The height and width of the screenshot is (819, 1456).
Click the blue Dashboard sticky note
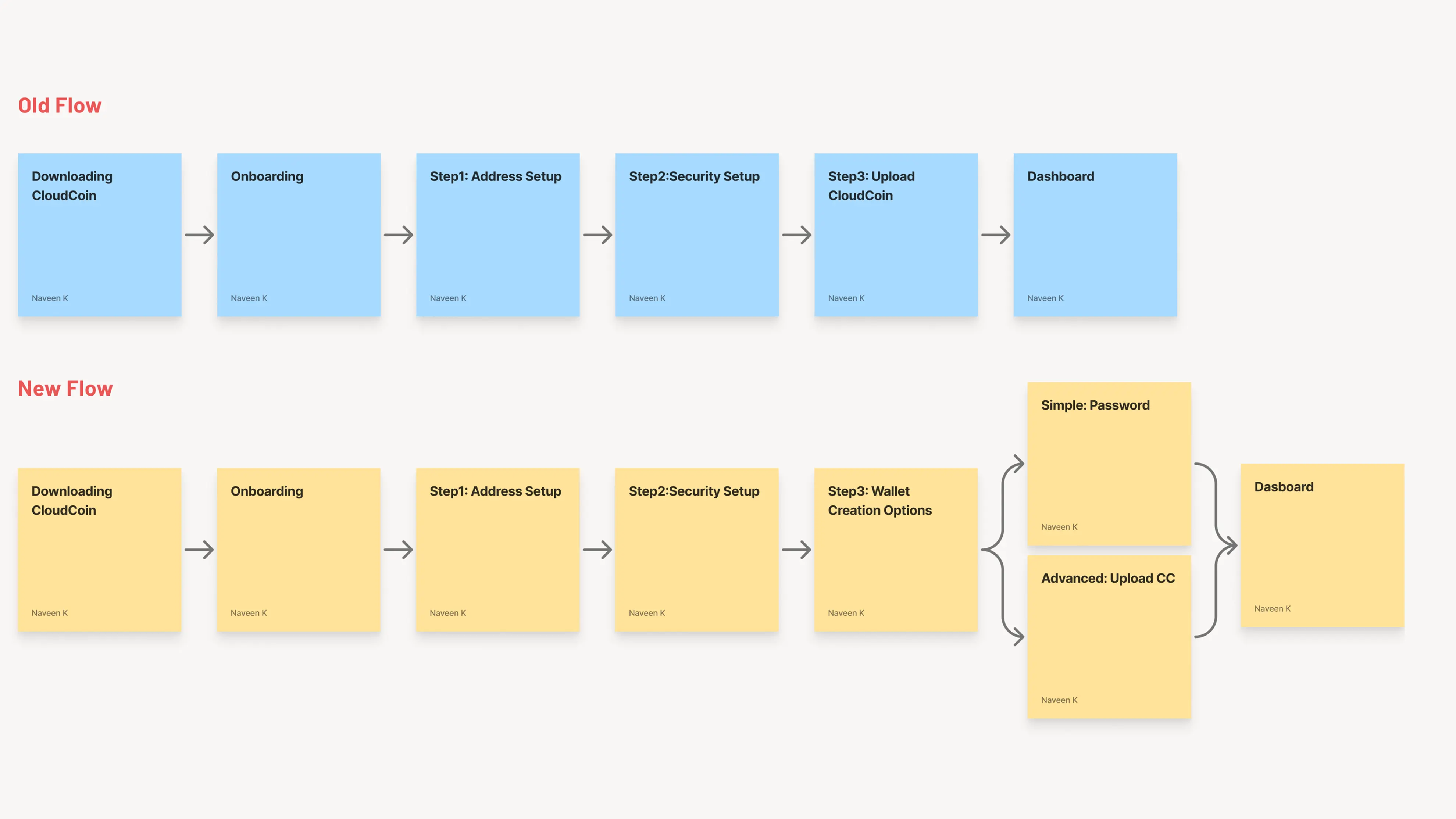point(1095,235)
